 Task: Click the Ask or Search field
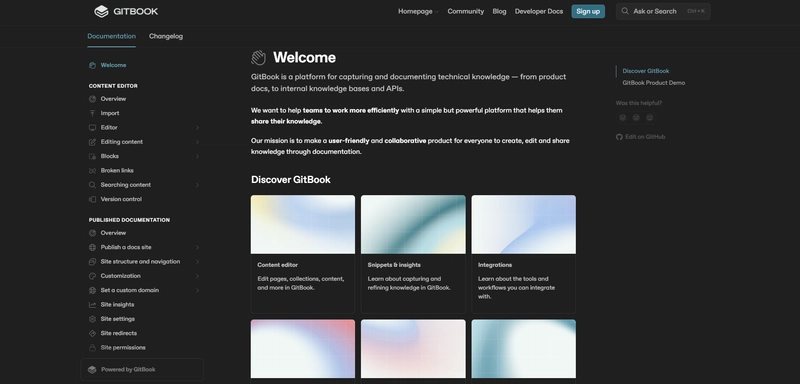663,11
